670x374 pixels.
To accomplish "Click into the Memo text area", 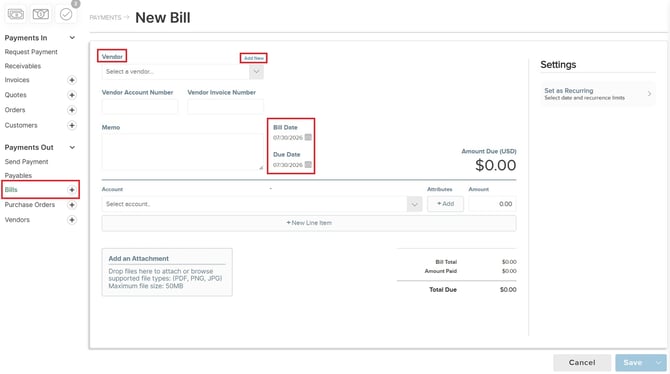I will (183, 152).
